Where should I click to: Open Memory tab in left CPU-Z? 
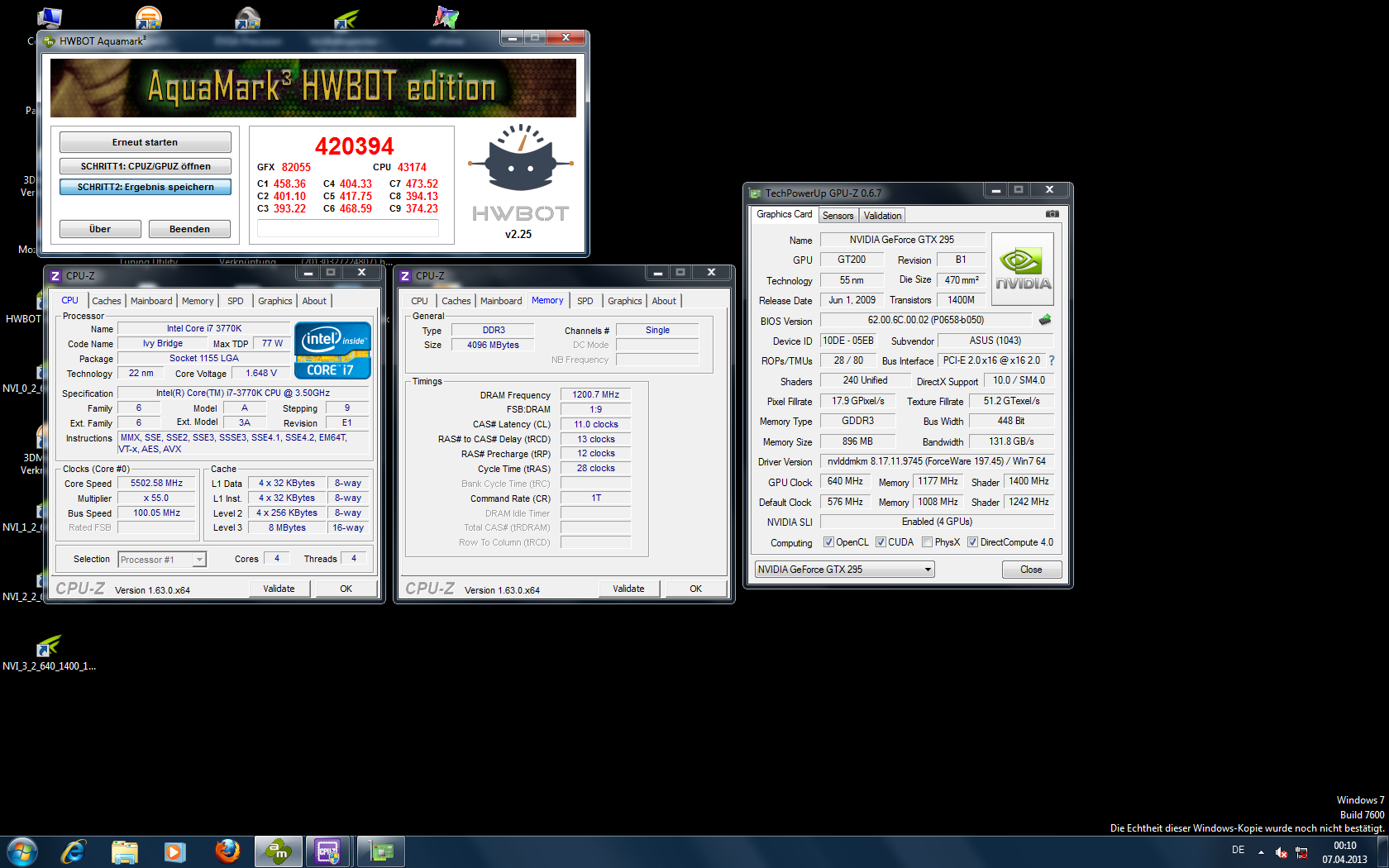click(198, 301)
